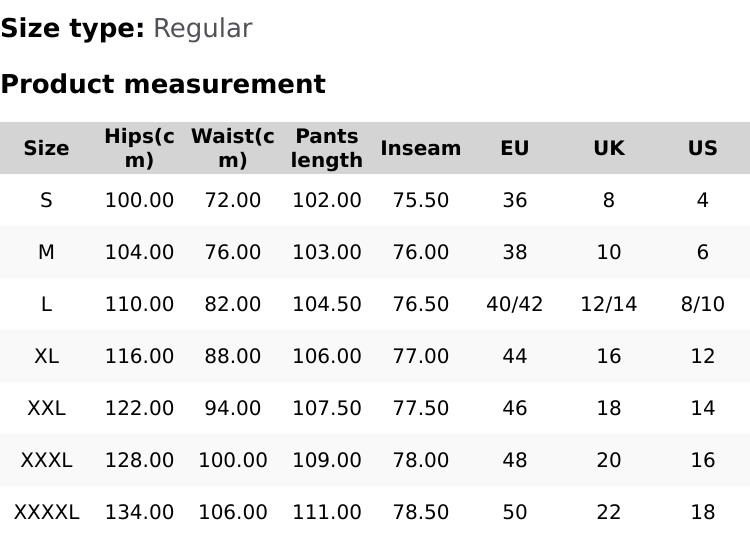Viewport: 750px width, 538px height.
Task: Select the 12/14 UK size cell
Action: pos(608,304)
